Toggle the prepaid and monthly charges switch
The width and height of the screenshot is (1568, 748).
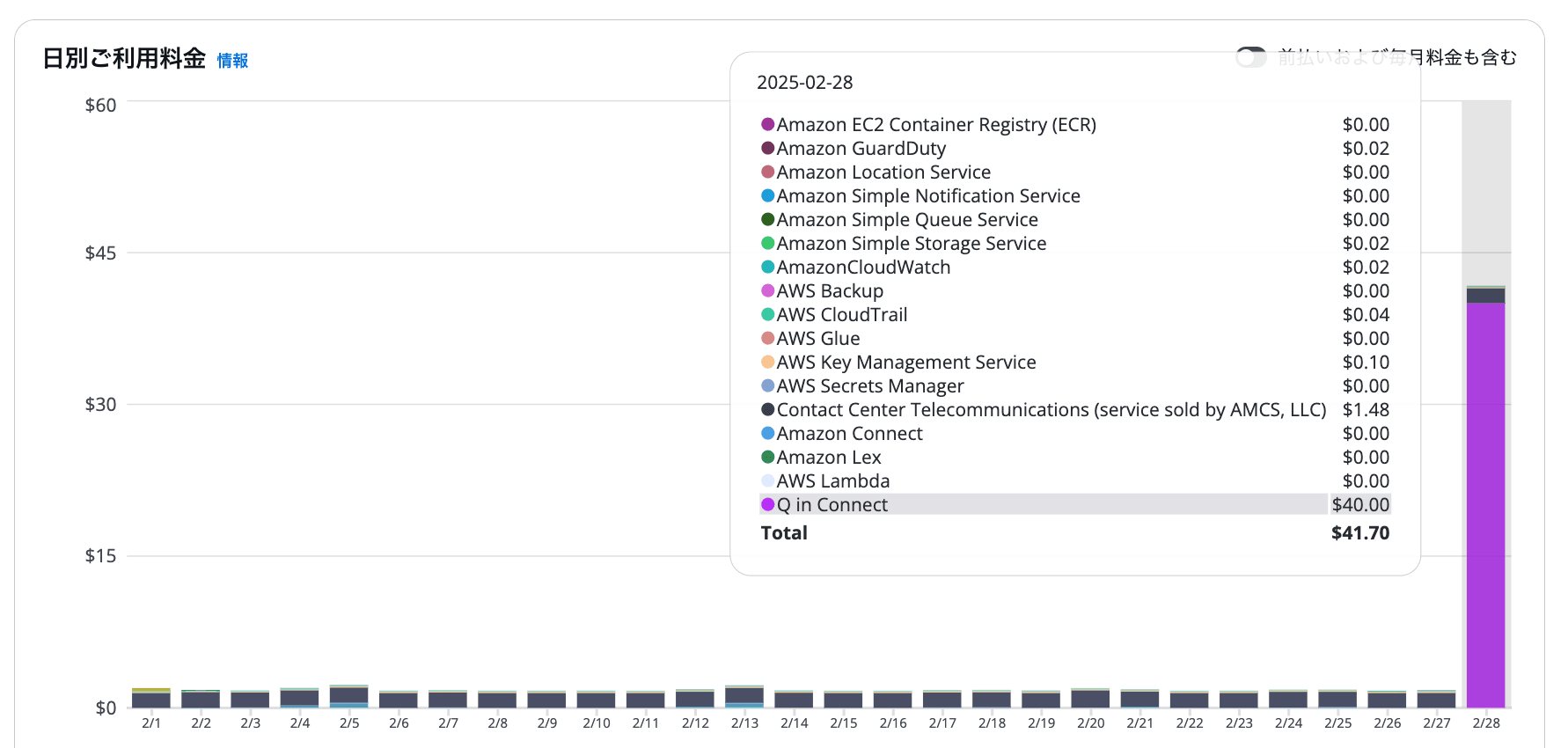coord(1250,57)
